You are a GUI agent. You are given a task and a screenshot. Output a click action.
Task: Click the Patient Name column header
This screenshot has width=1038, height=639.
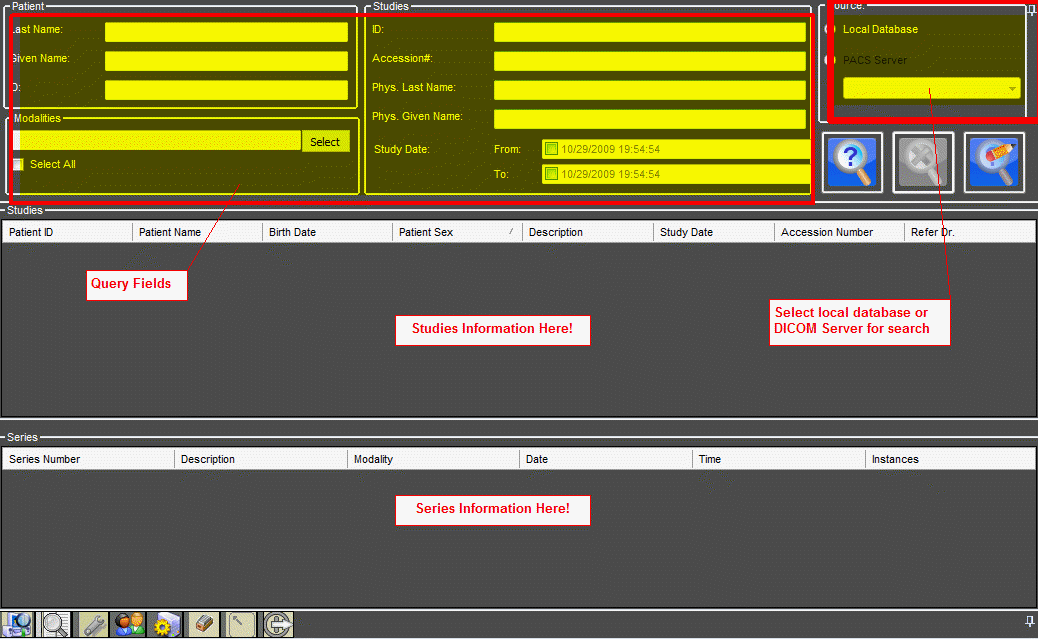pos(196,232)
